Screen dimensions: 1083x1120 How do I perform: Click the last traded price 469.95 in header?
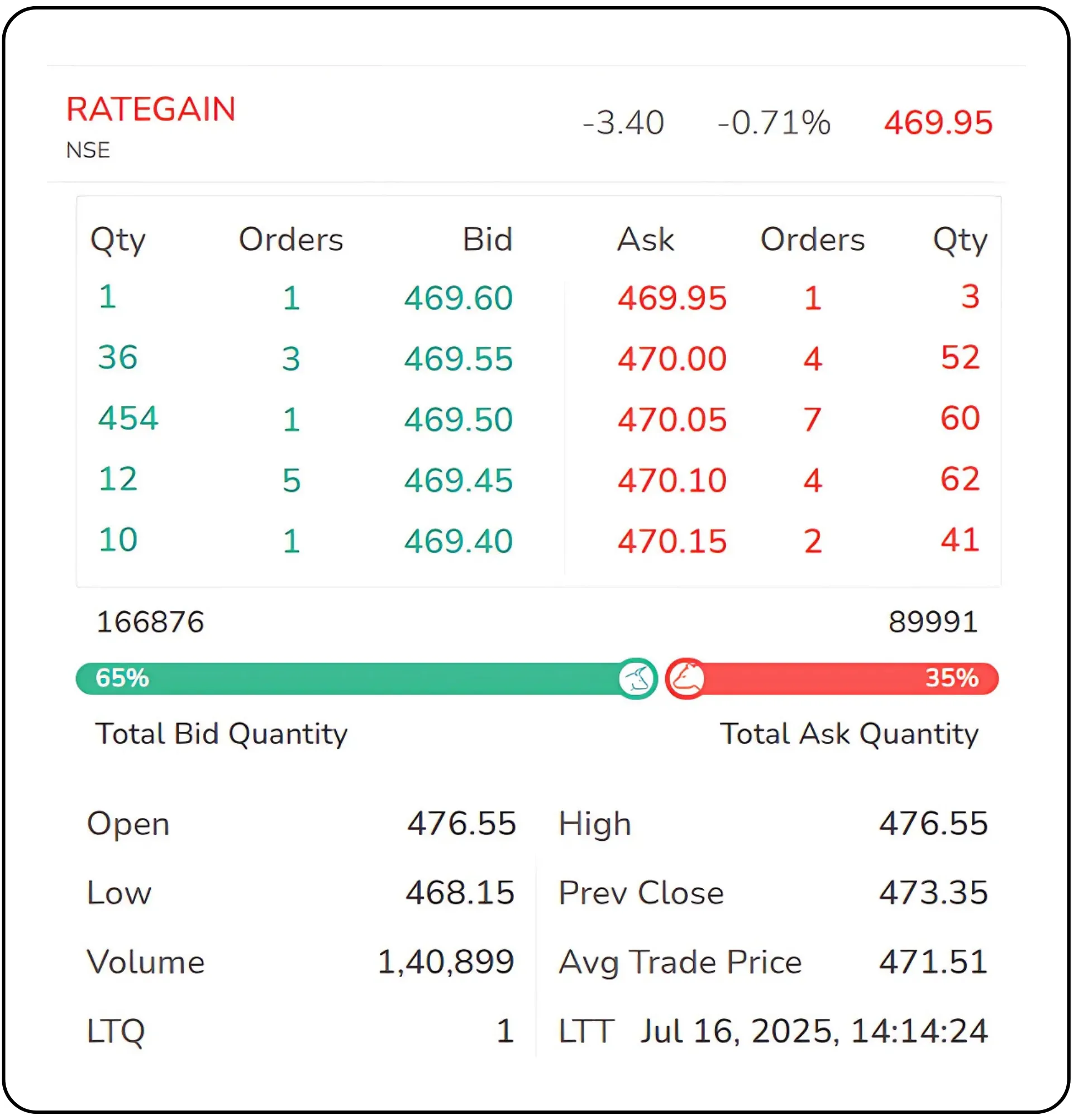[x=937, y=123]
